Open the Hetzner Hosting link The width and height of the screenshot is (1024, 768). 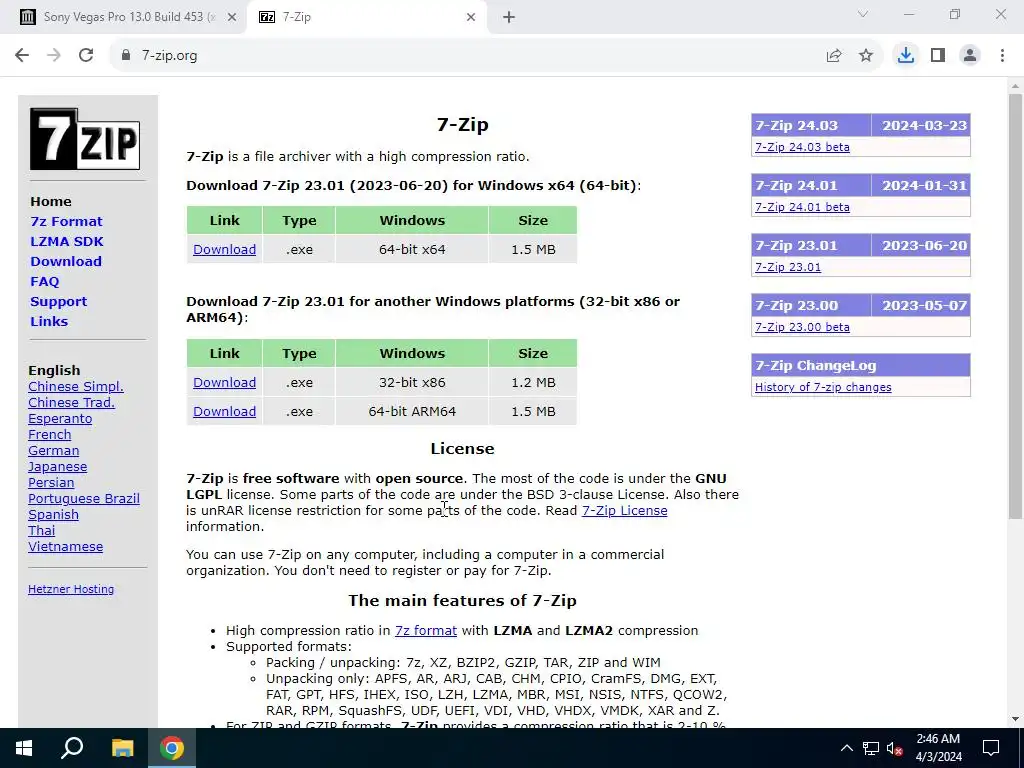[x=71, y=589]
